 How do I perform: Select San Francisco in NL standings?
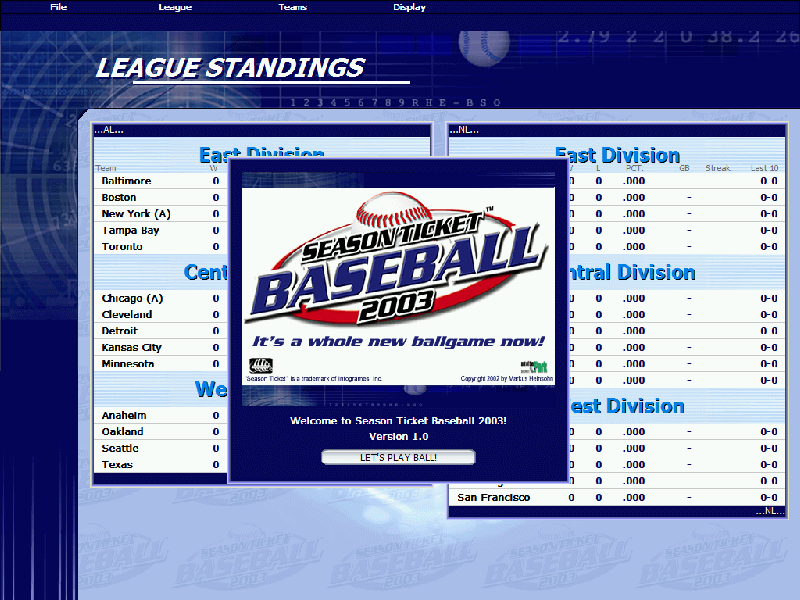click(493, 497)
